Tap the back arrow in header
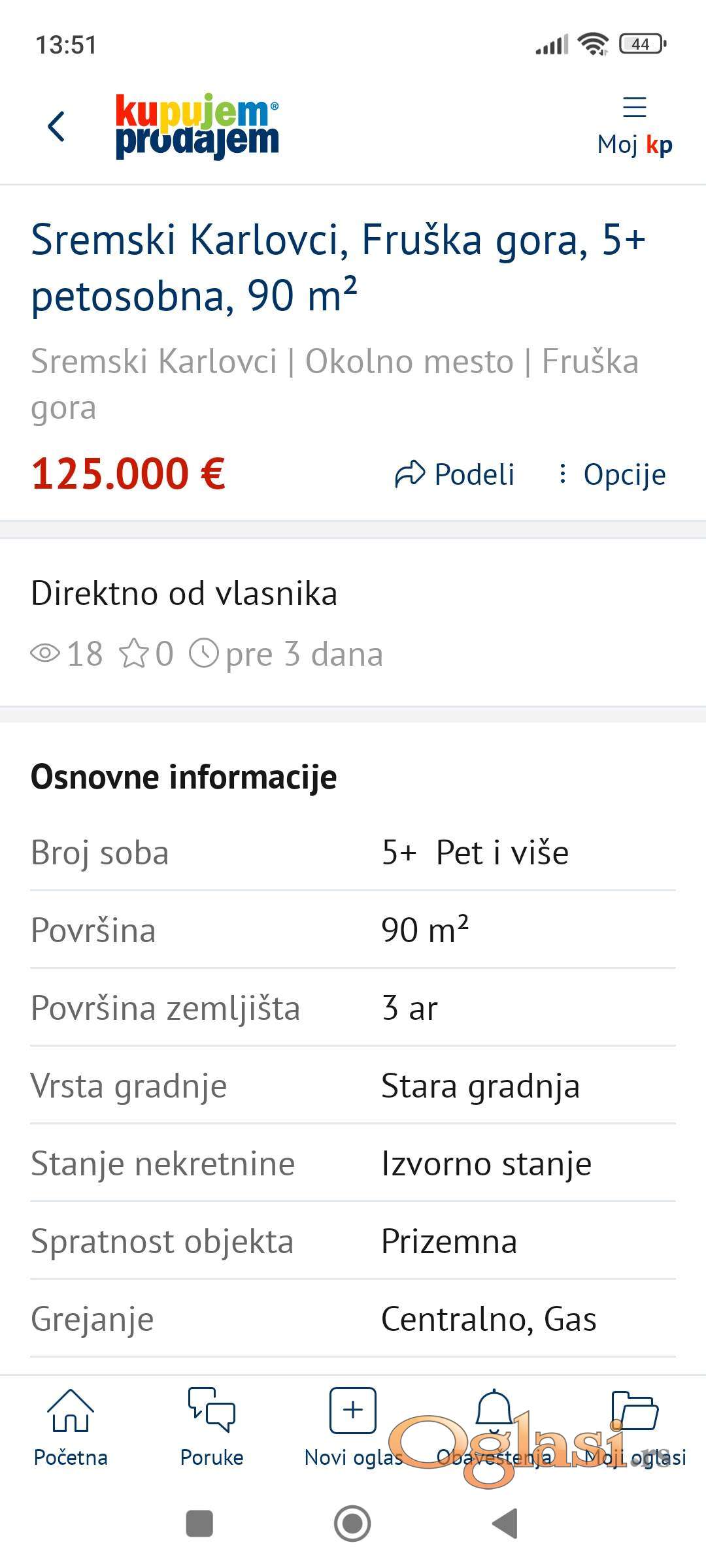This screenshot has width=706, height=1568. pos(57,126)
